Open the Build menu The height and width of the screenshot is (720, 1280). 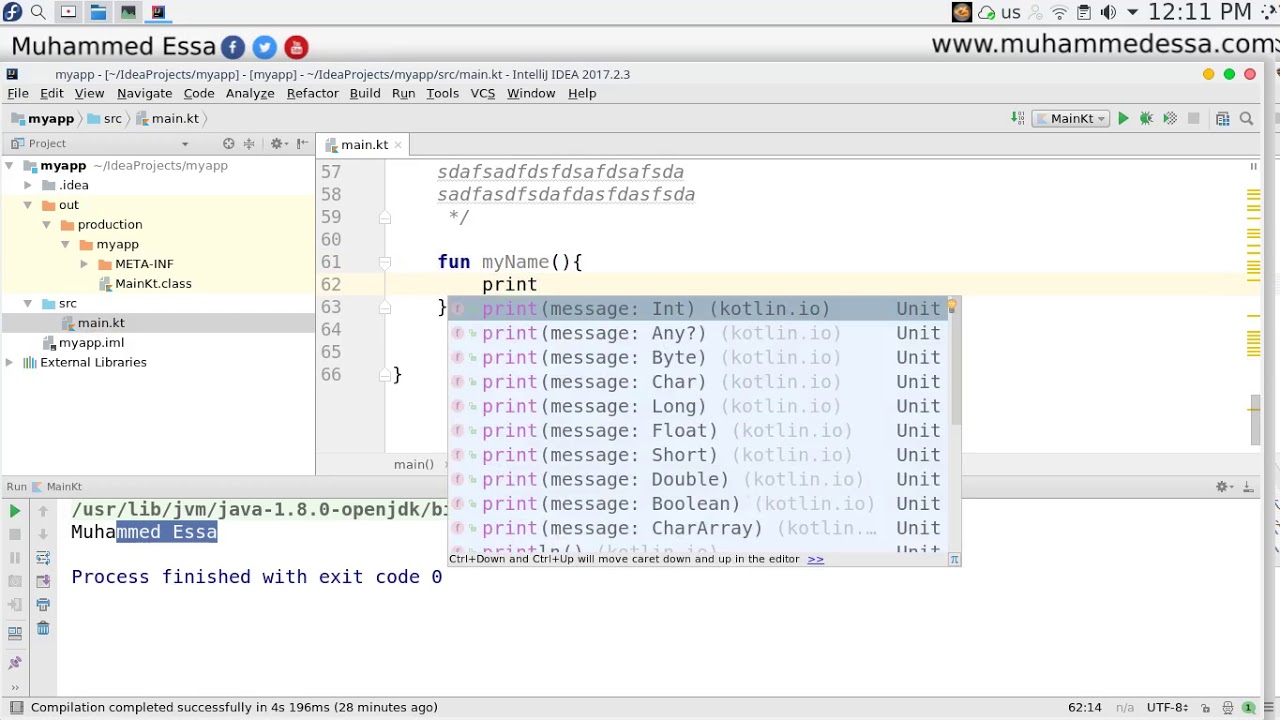[365, 93]
